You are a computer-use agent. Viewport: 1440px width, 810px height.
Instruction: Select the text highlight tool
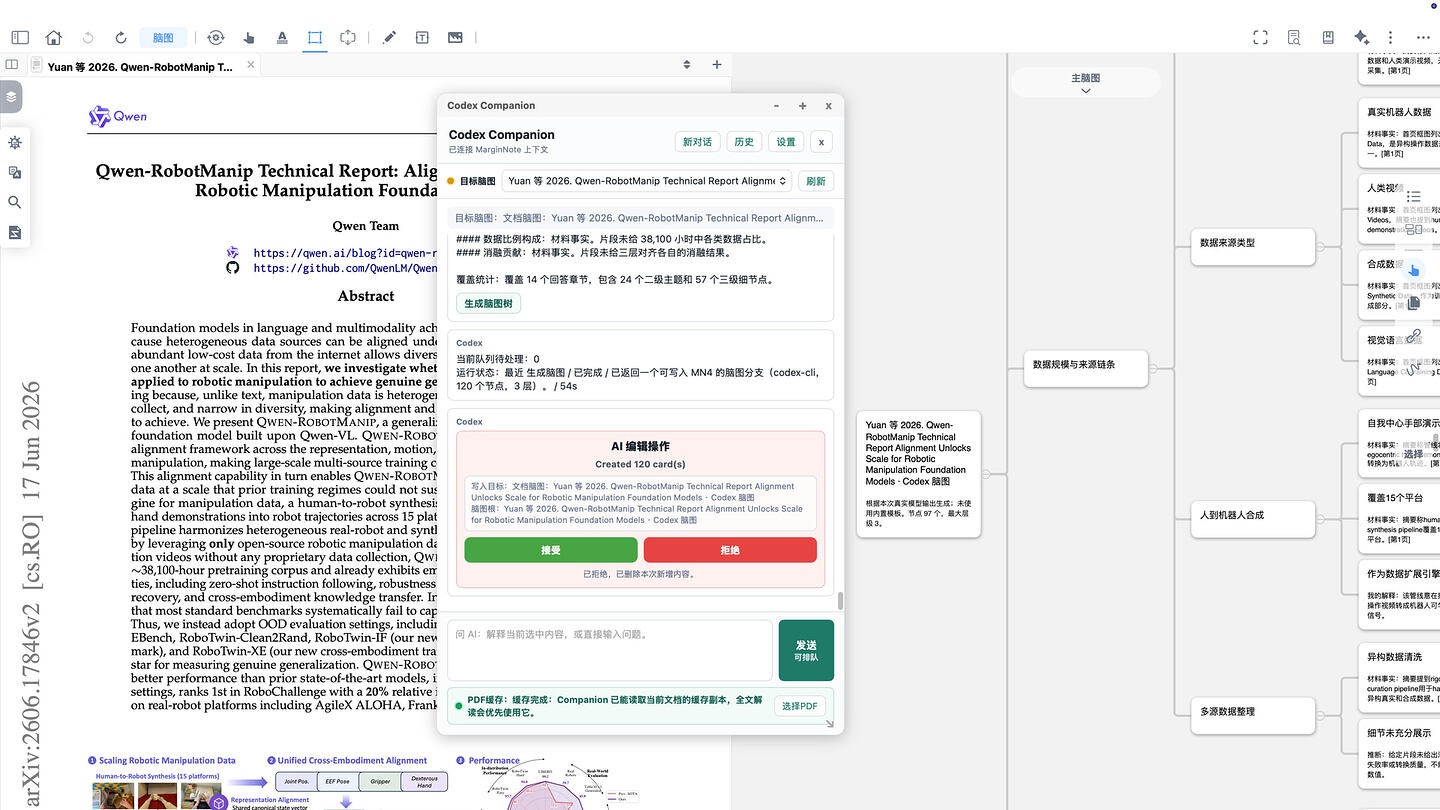[x=282, y=37]
